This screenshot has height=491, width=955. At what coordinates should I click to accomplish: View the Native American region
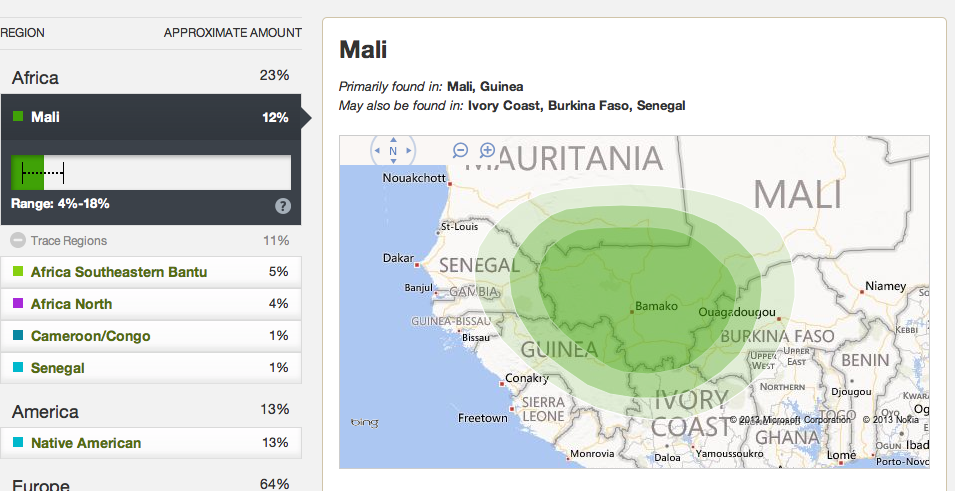click(86, 443)
